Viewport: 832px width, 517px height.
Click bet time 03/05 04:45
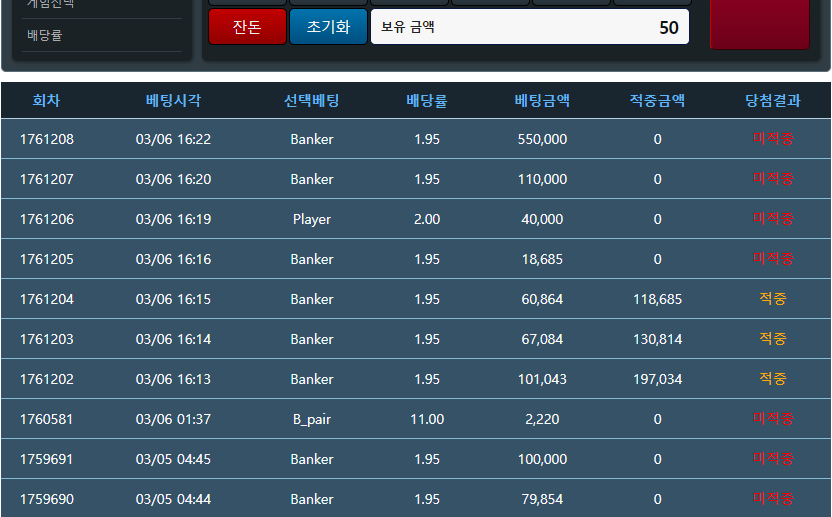[174, 459]
